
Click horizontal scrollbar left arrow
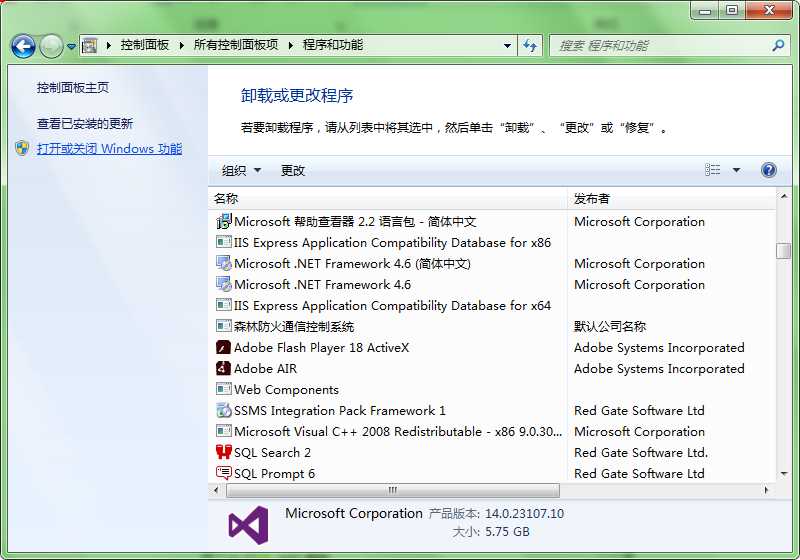pyautogui.click(x=217, y=490)
